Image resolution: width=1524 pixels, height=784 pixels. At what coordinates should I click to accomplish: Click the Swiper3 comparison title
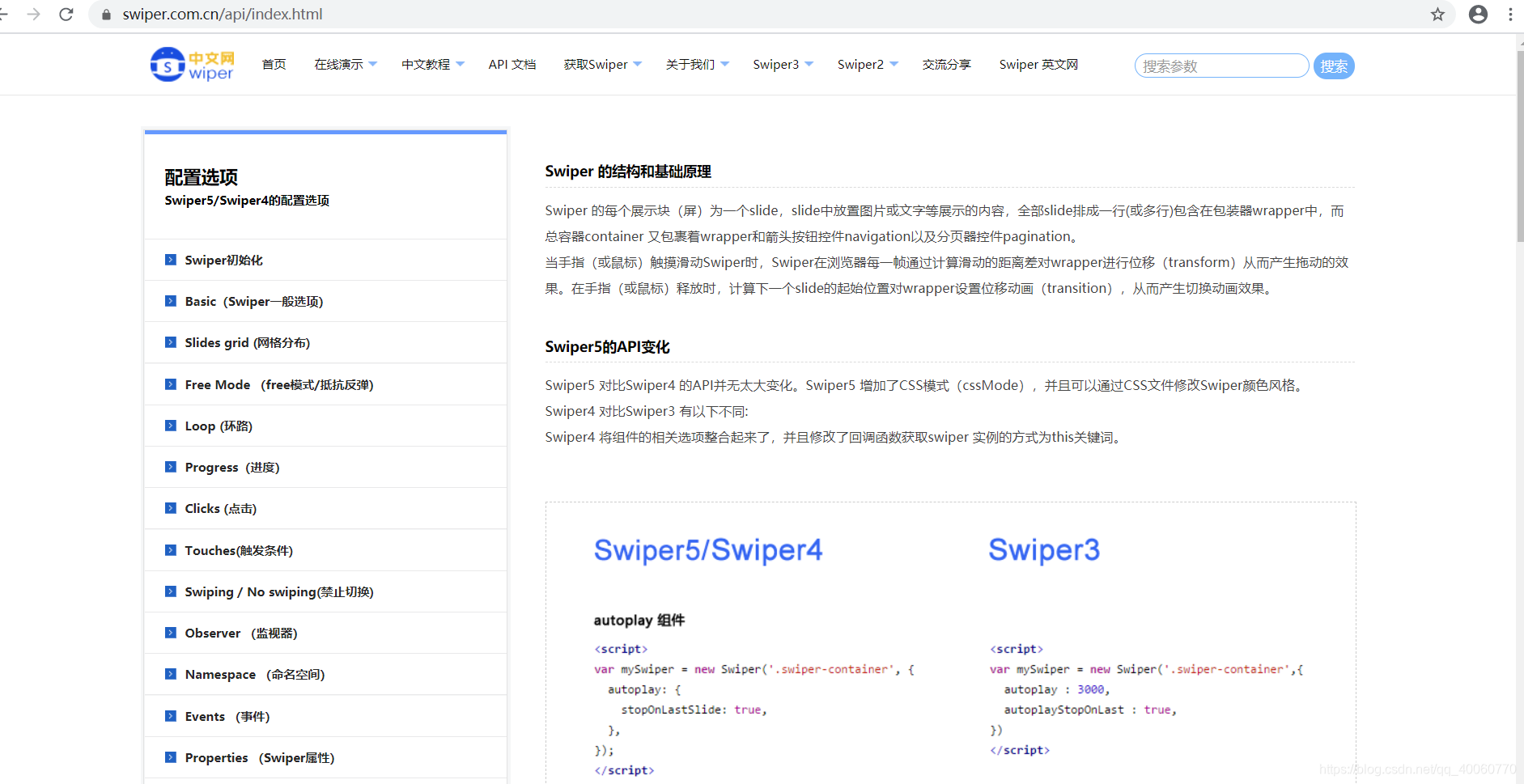(1044, 550)
